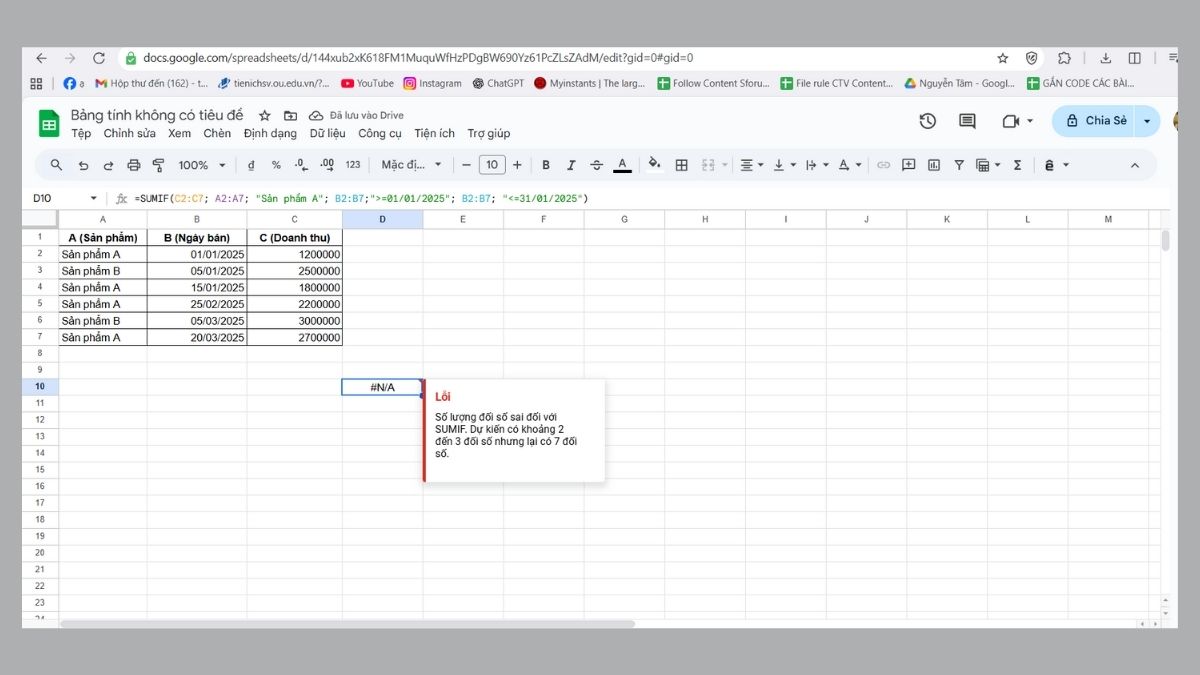This screenshot has height=675, width=1200.
Task: Open the Google Sheets home icon
Action: 49,123
